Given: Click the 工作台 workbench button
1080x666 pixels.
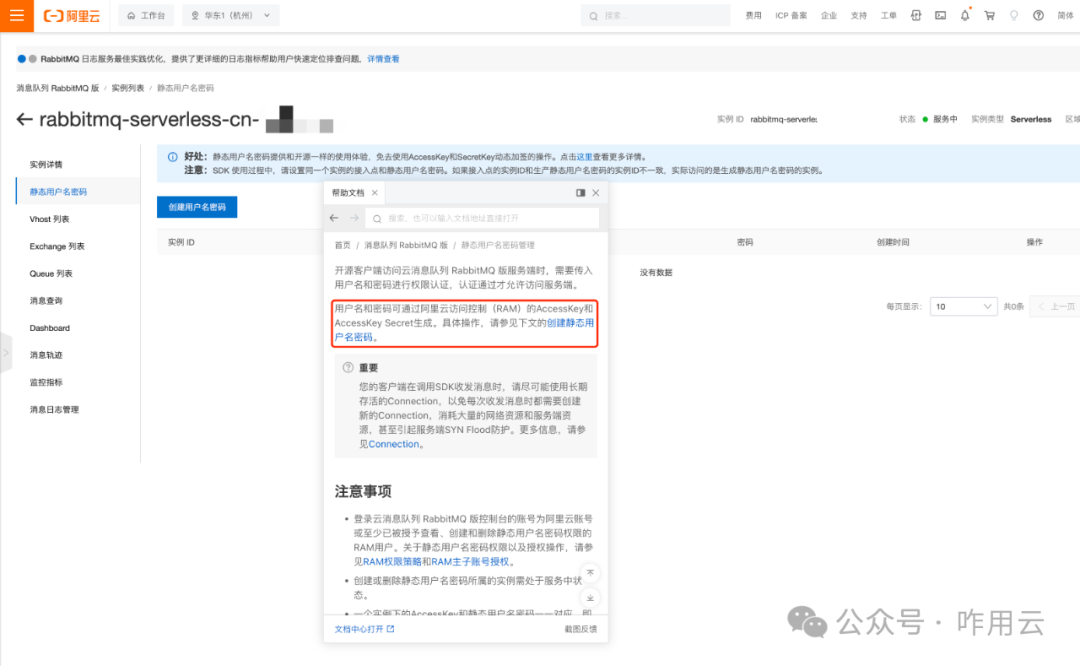Looking at the screenshot, I should (146, 15).
